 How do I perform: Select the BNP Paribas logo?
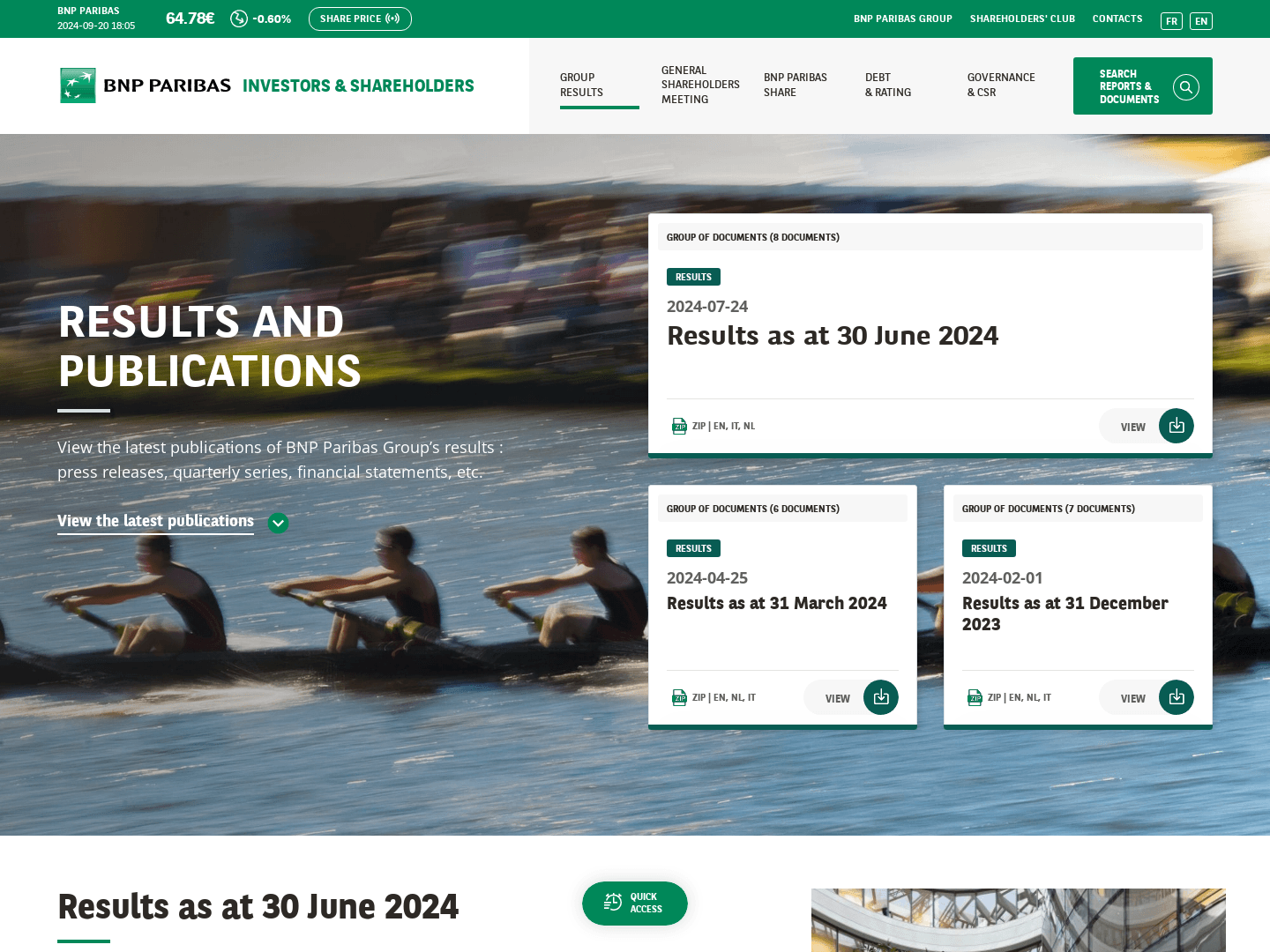coord(78,86)
